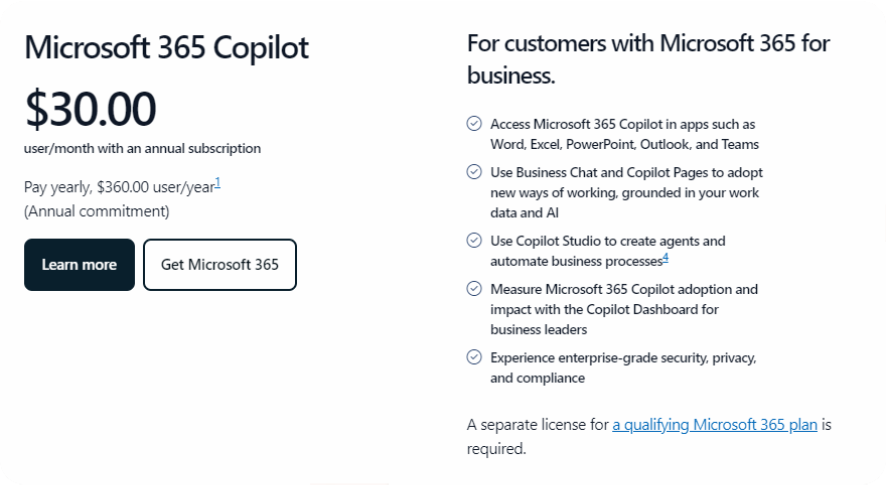This screenshot has width=886, height=485.
Task: Open footnote 1 after user/year
Action: point(218,183)
